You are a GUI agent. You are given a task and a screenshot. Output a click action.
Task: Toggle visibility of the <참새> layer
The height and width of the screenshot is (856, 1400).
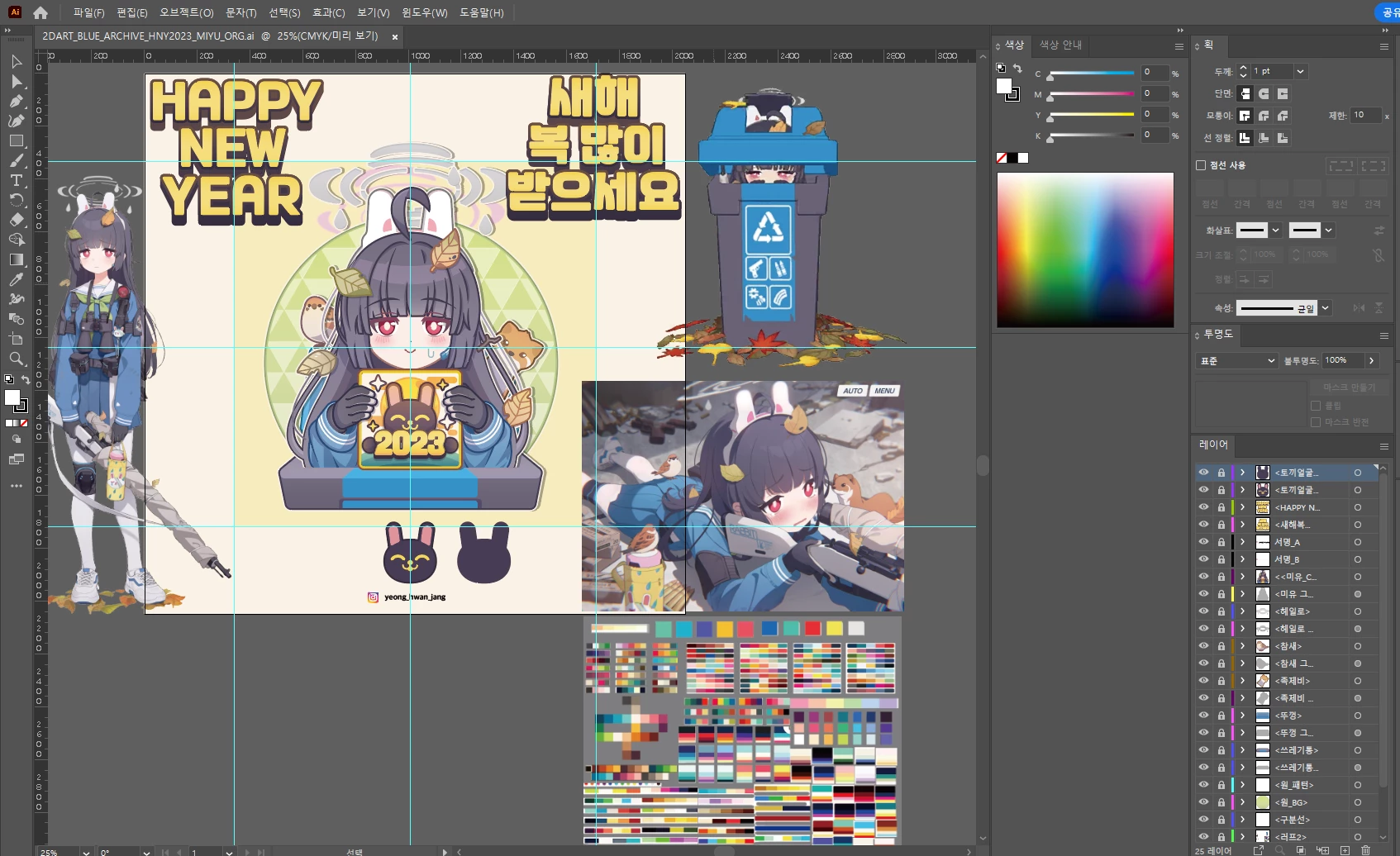[1203, 646]
